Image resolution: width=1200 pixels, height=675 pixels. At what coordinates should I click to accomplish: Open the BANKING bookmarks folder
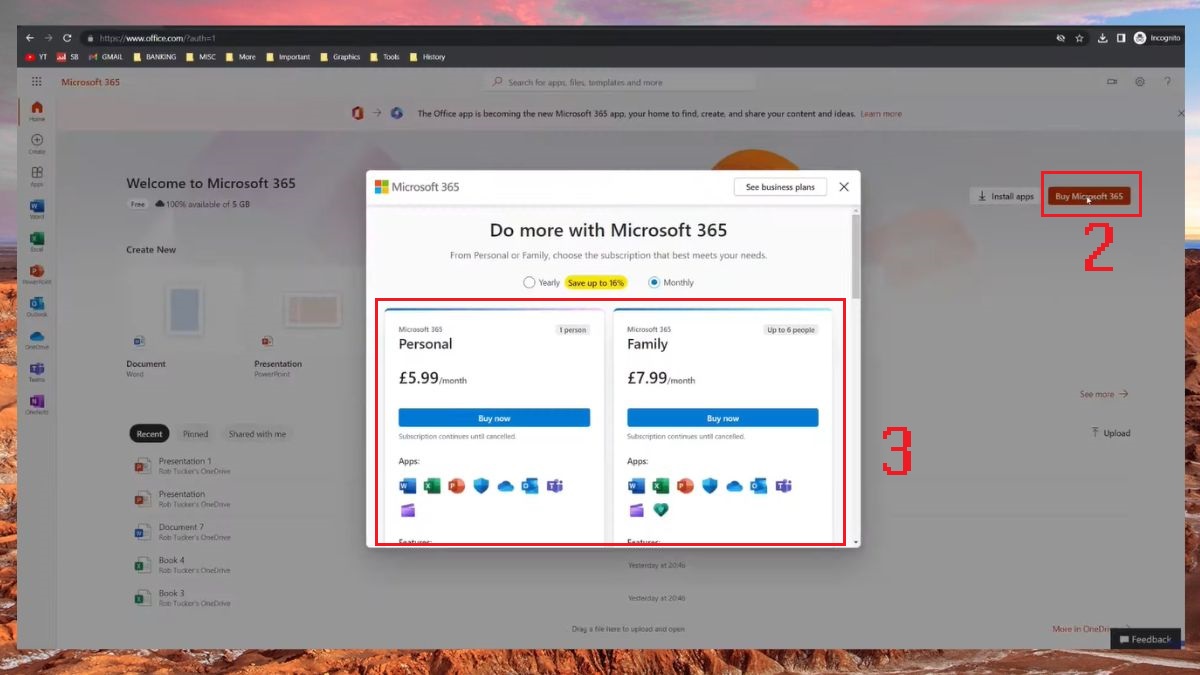coord(154,57)
